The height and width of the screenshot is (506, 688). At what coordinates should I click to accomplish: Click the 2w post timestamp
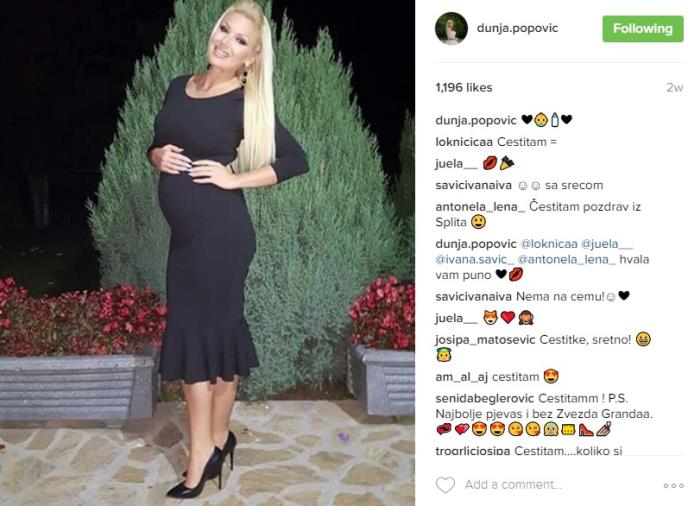pos(674,87)
